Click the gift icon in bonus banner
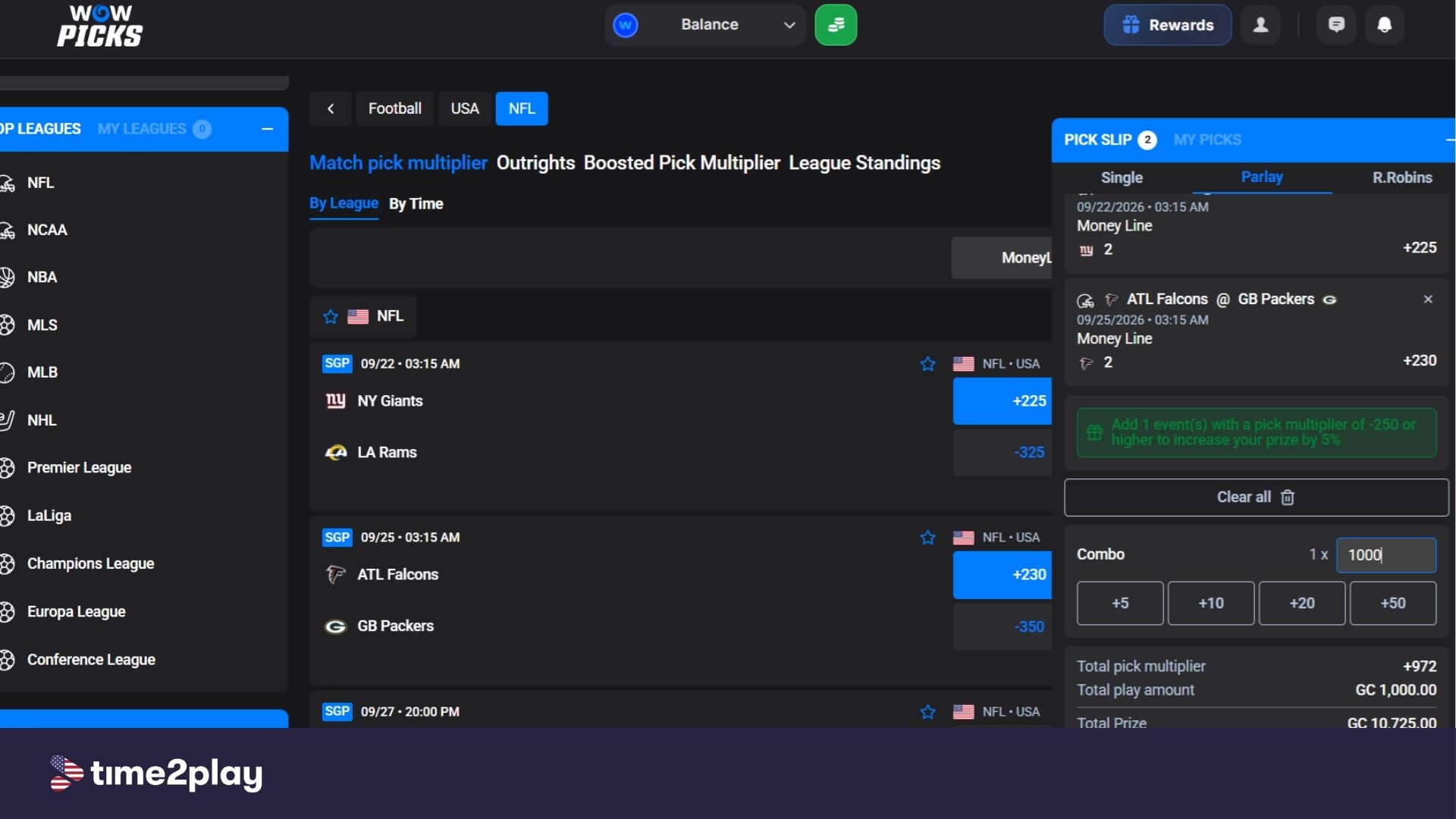Image resolution: width=1456 pixels, height=819 pixels. pyautogui.click(x=1094, y=432)
